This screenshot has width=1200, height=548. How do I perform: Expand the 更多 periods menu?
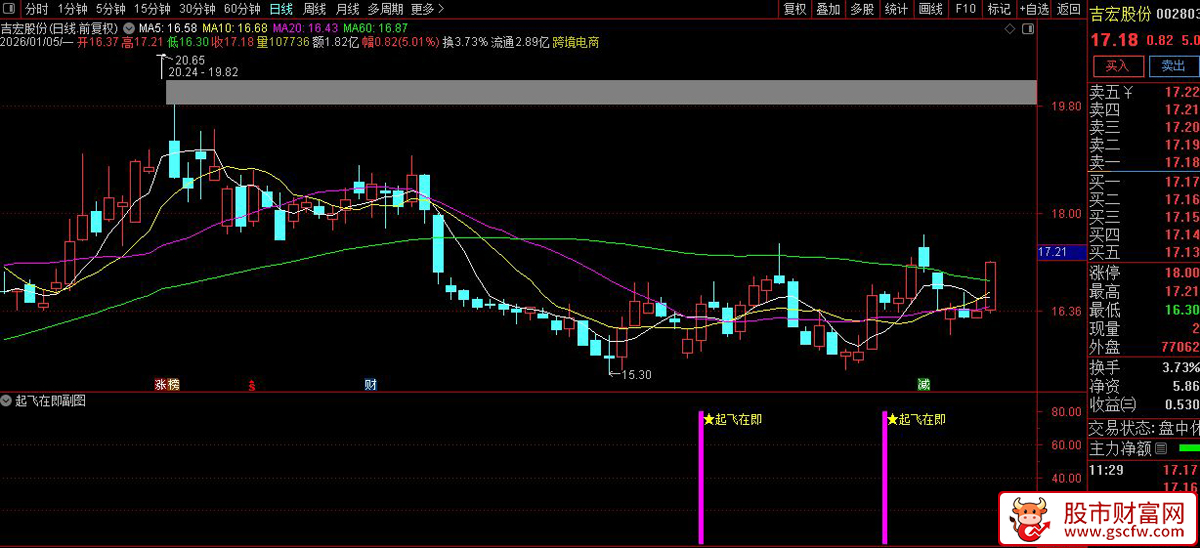[428, 9]
